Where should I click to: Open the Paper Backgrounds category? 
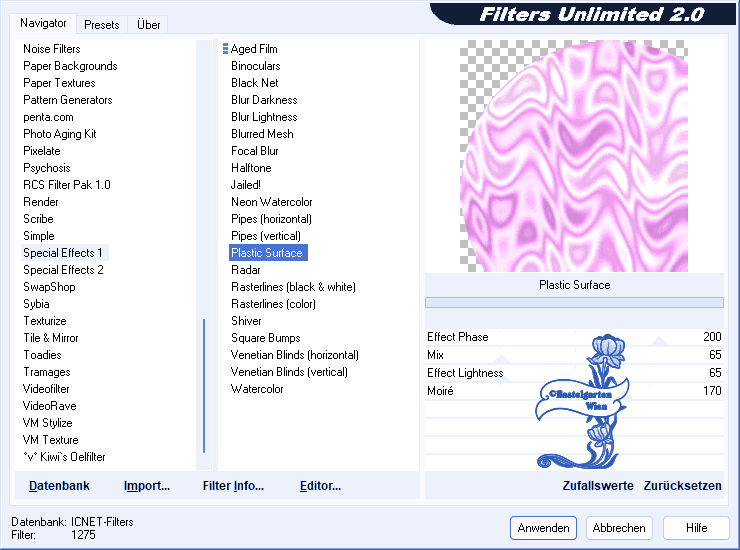70,66
